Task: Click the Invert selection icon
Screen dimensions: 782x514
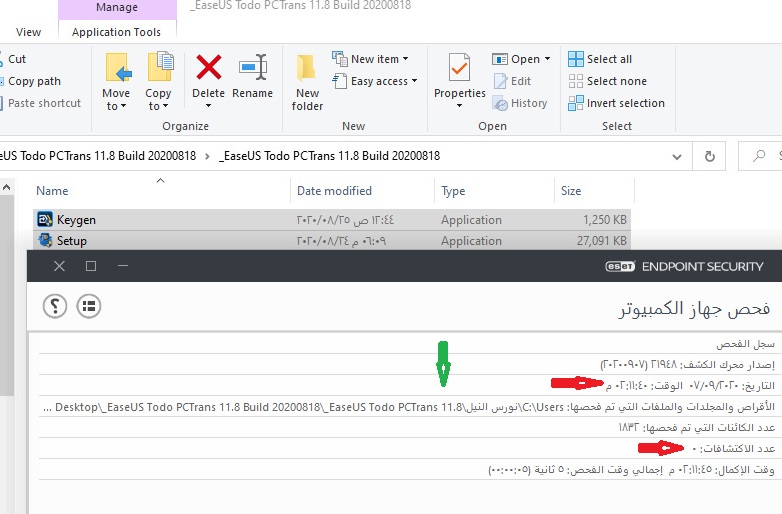Action: coord(577,103)
